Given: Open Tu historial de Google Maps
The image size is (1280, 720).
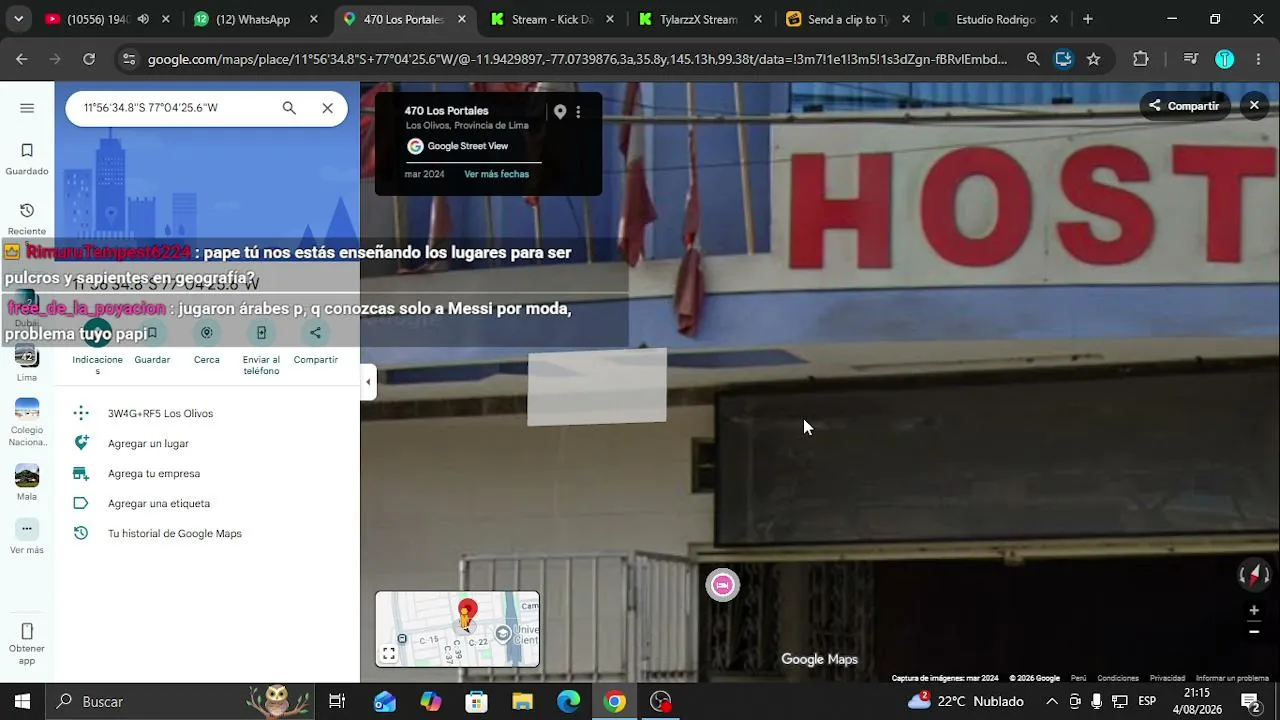Looking at the screenshot, I should (x=175, y=533).
